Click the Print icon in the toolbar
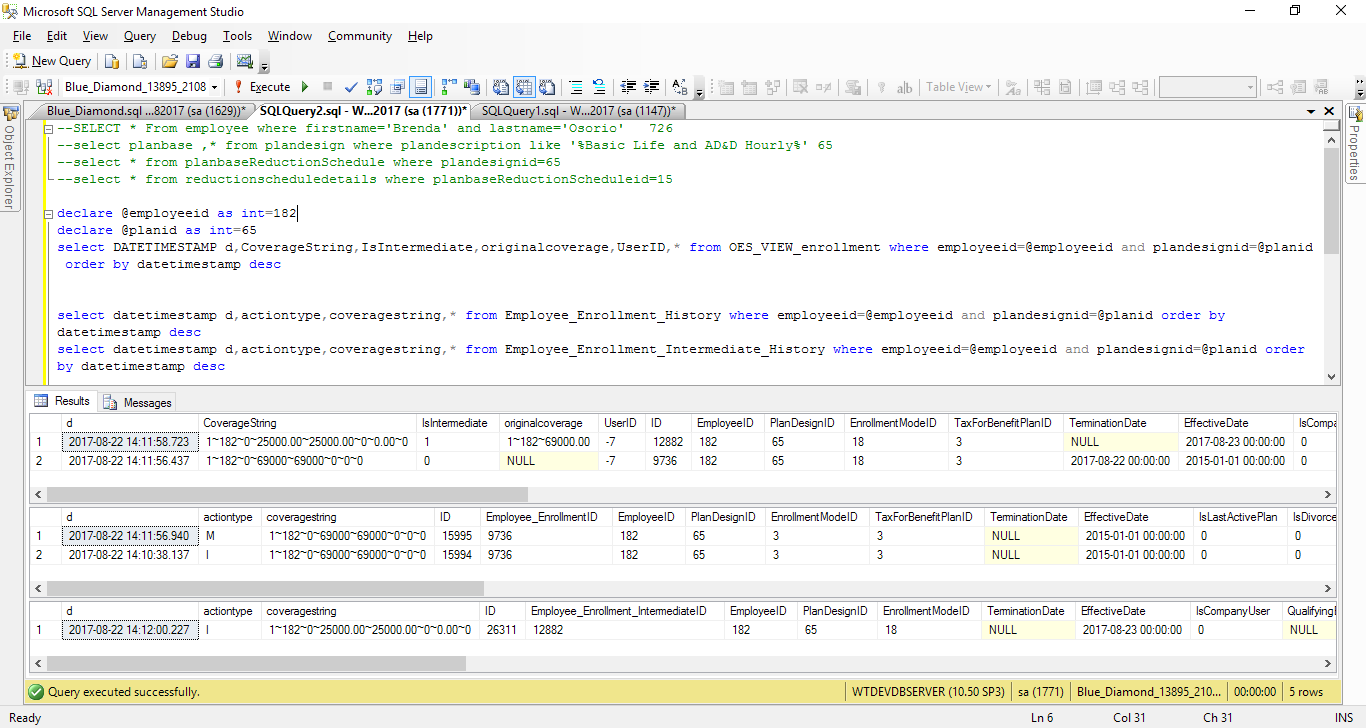The height and width of the screenshot is (728, 1366). click(x=215, y=61)
